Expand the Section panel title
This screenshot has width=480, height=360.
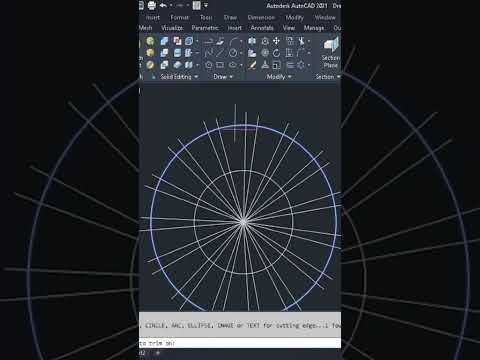pyautogui.click(x=328, y=77)
